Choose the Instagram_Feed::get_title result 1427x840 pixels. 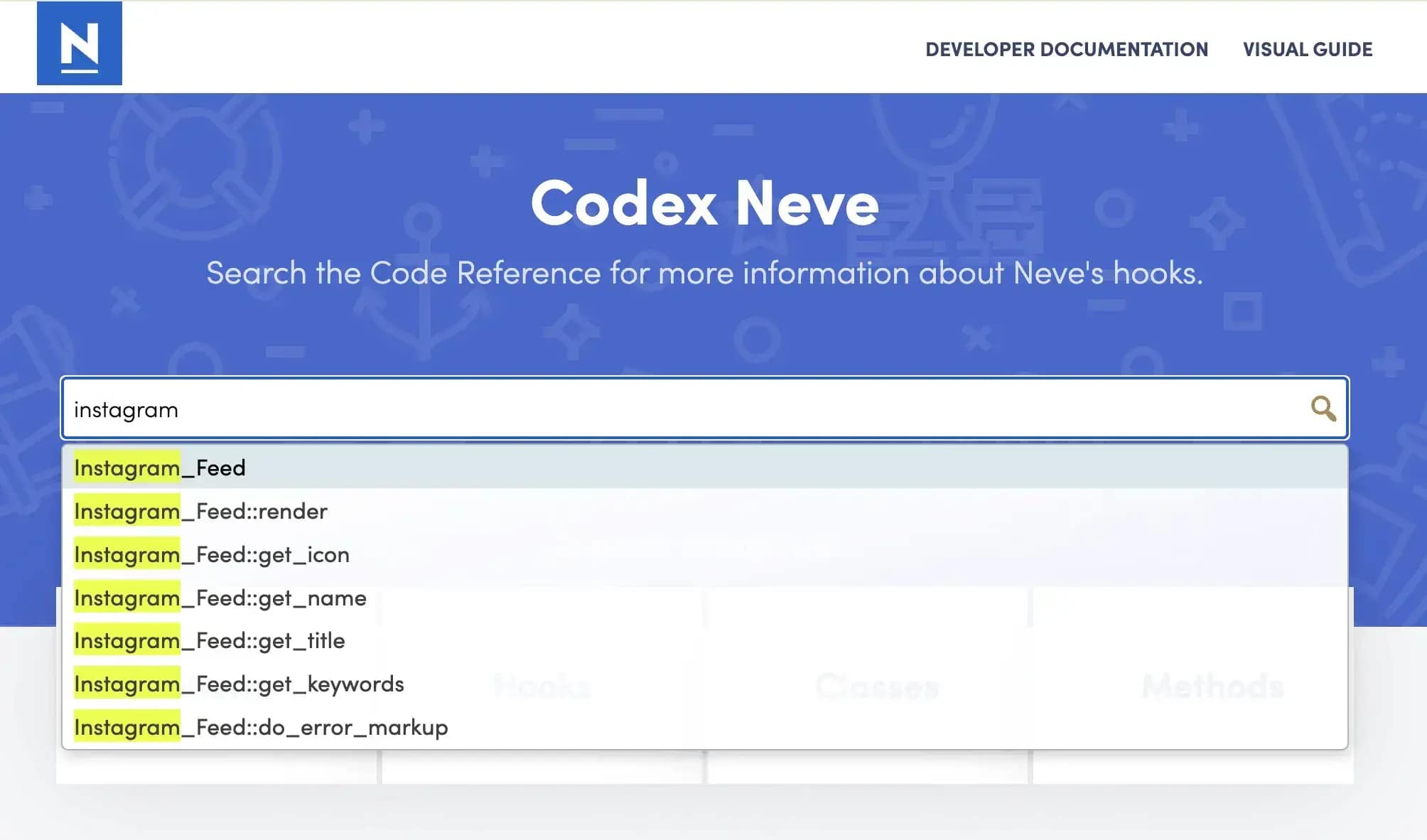click(x=705, y=640)
